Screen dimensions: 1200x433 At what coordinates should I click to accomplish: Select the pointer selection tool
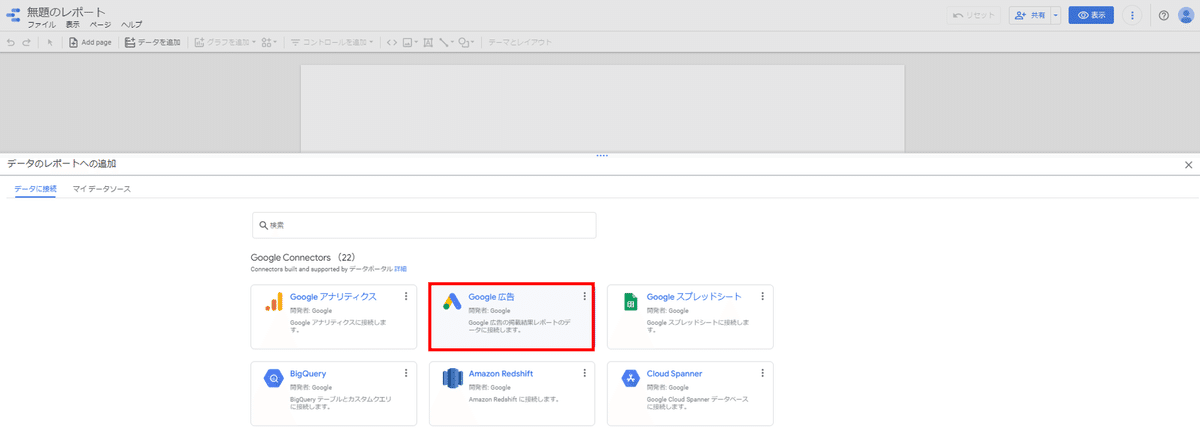(x=50, y=42)
